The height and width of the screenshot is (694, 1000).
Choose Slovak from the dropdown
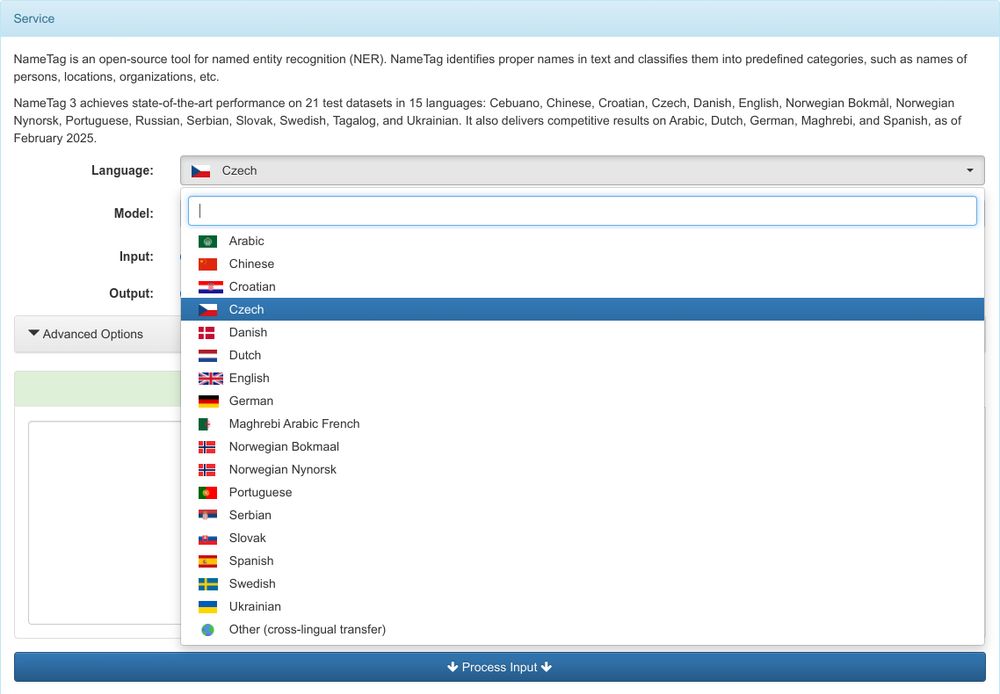point(582,538)
